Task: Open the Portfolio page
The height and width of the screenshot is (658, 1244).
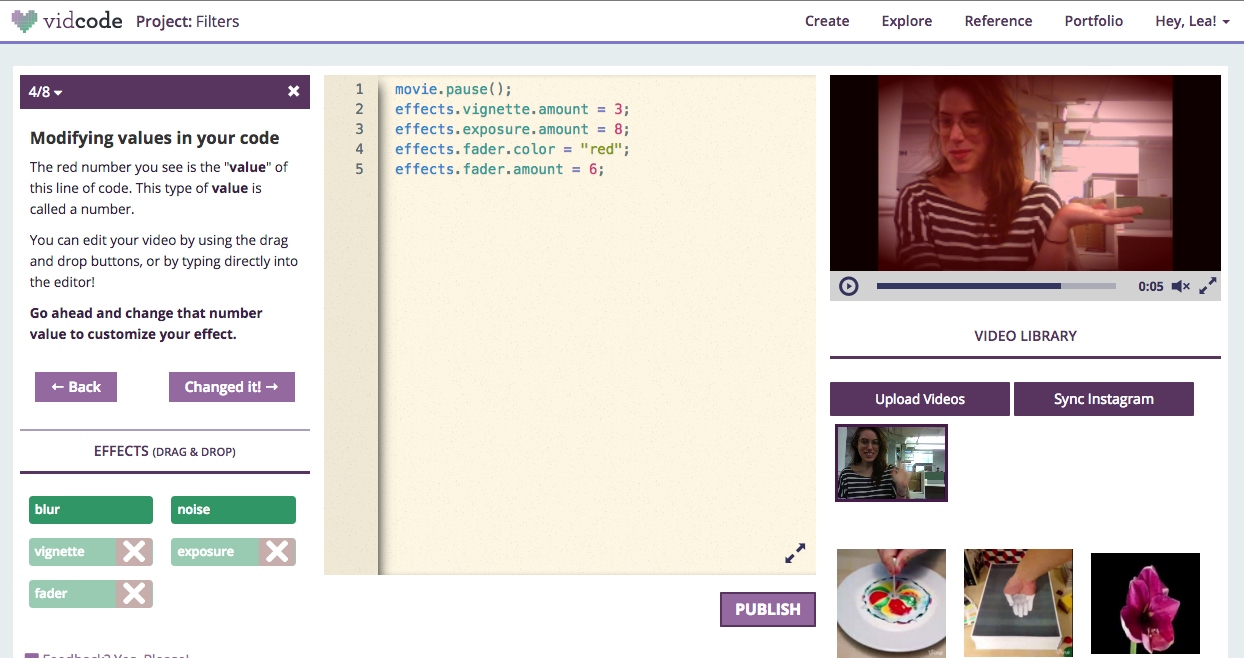Action: pos(1093,20)
